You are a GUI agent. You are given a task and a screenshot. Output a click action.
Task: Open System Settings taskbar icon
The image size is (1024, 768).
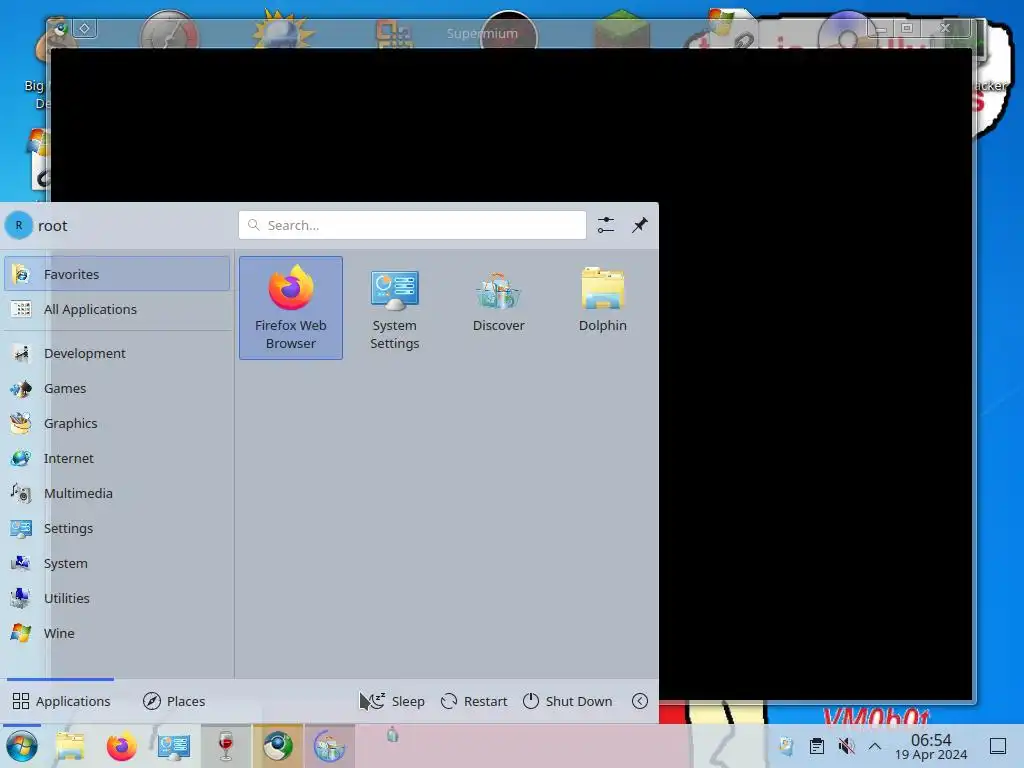[173, 746]
